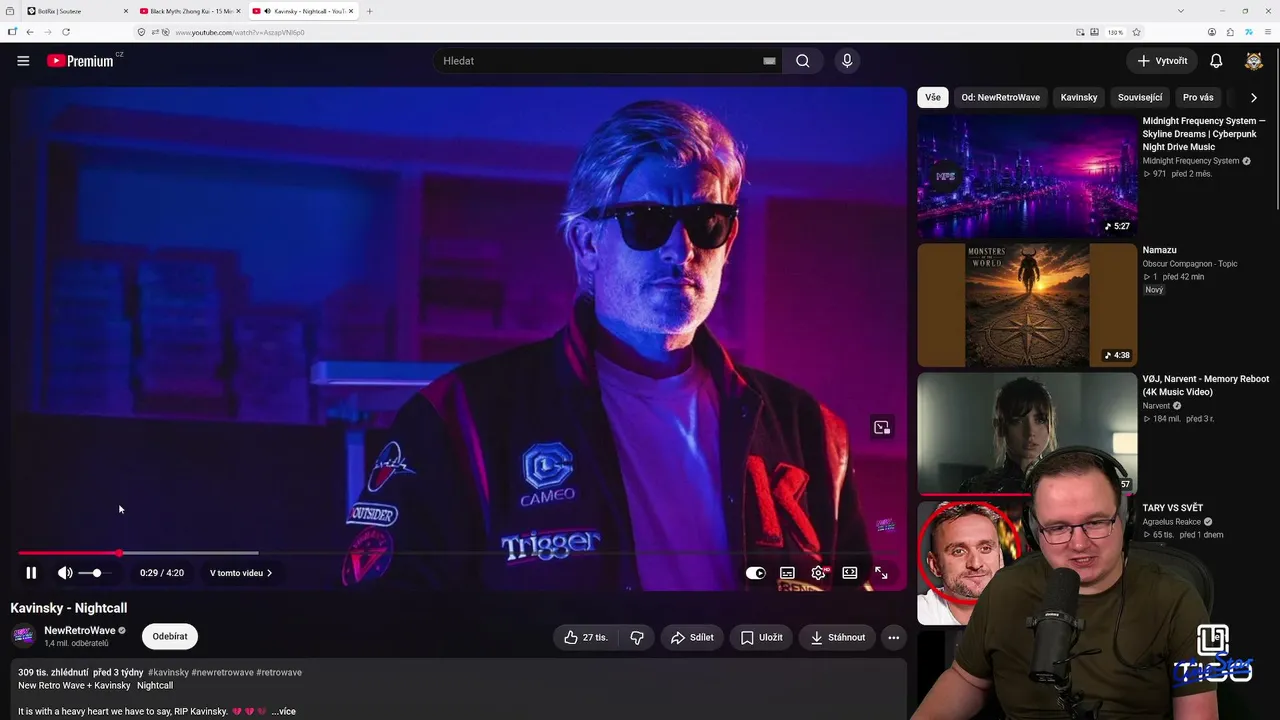Open the NewRetroWave channel avatar
The width and height of the screenshot is (1280, 720).
(23, 636)
